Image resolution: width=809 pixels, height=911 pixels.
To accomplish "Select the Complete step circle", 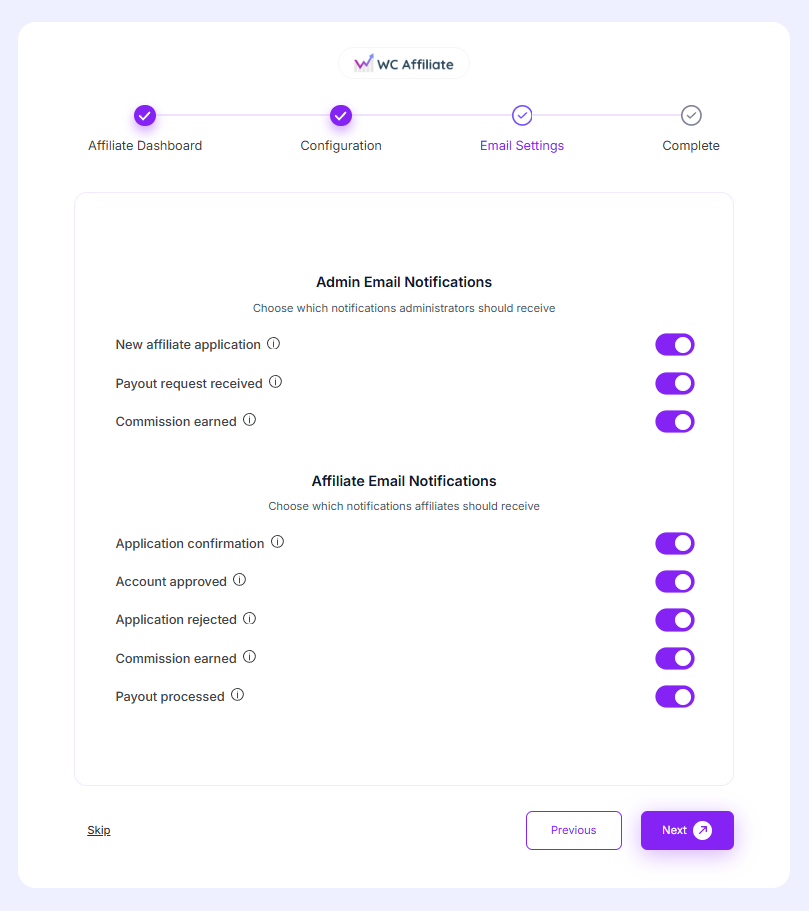I will pos(691,116).
